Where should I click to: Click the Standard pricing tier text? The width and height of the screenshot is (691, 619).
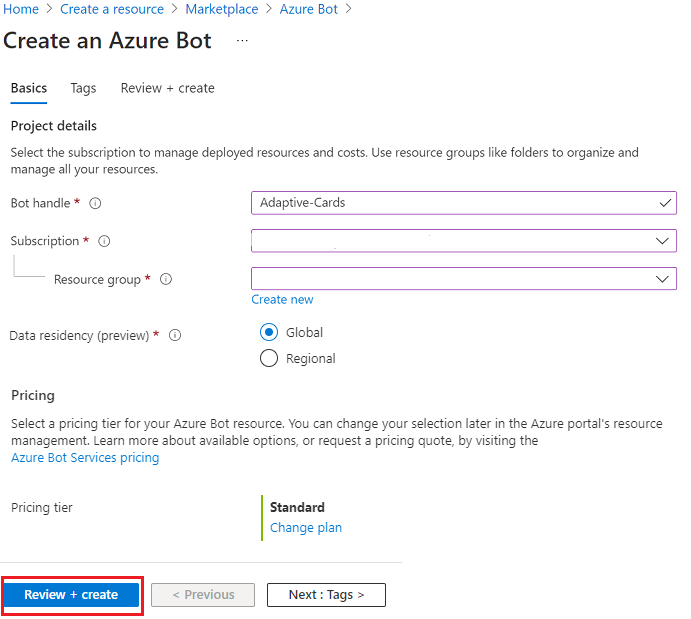click(297, 507)
